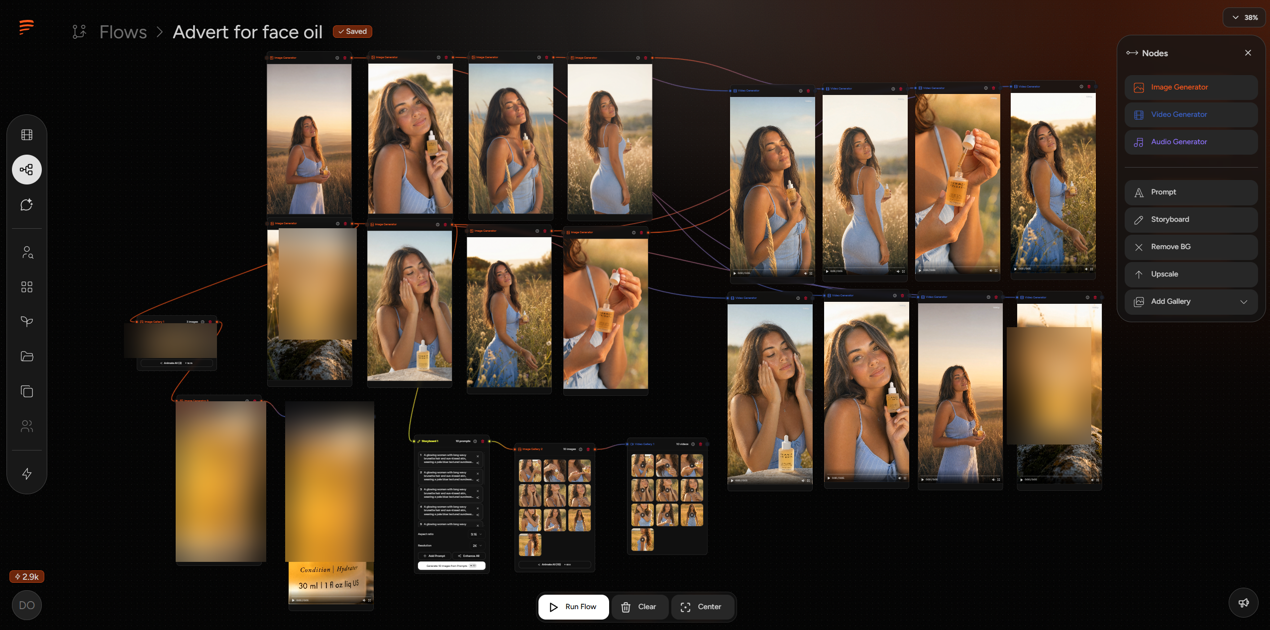Add an Upscale node
The image size is (1270, 630).
click(x=1191, y=274)
